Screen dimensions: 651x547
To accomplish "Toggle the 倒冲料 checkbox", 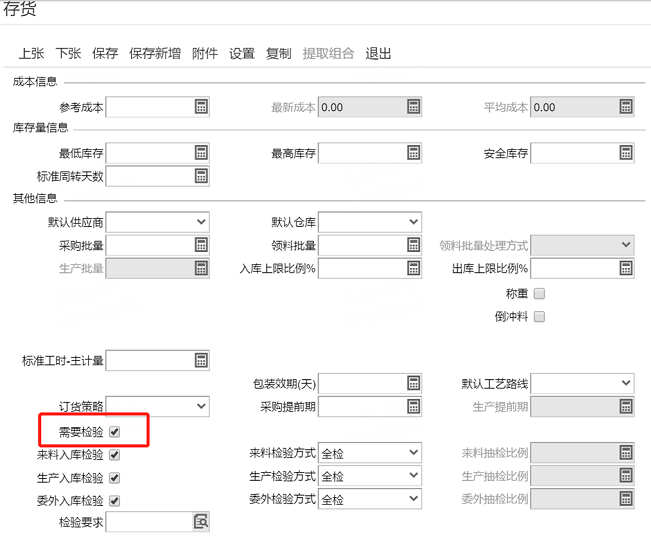I will pos(539,317).
